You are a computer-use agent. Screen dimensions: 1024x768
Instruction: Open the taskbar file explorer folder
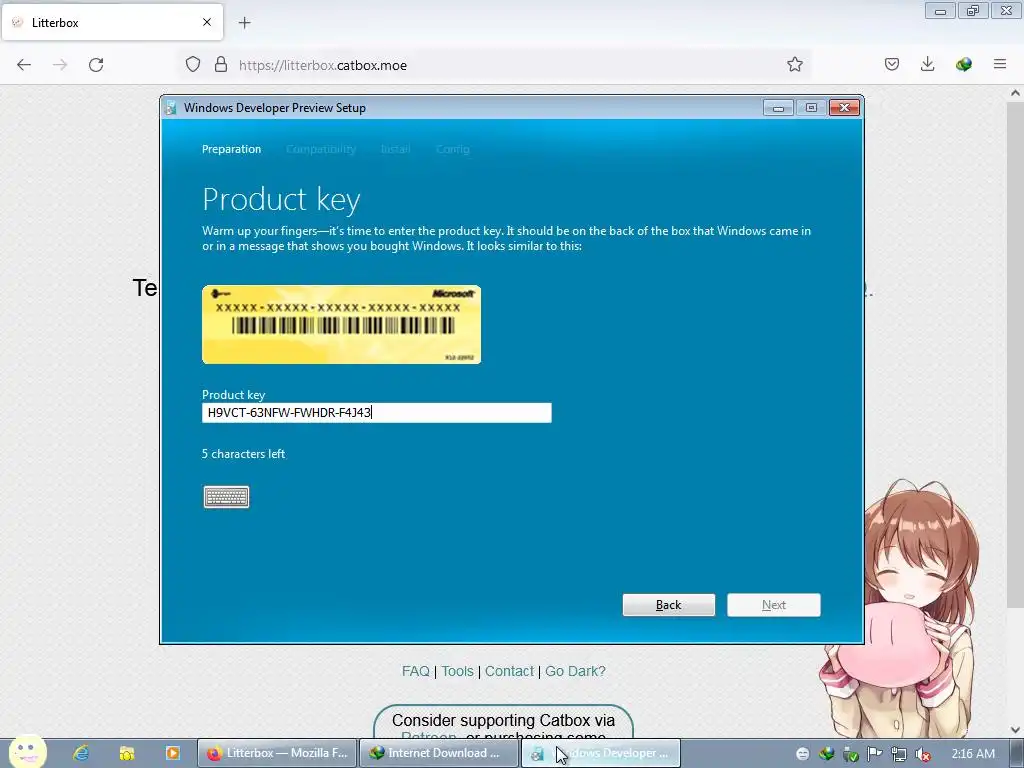pos(127,753)
